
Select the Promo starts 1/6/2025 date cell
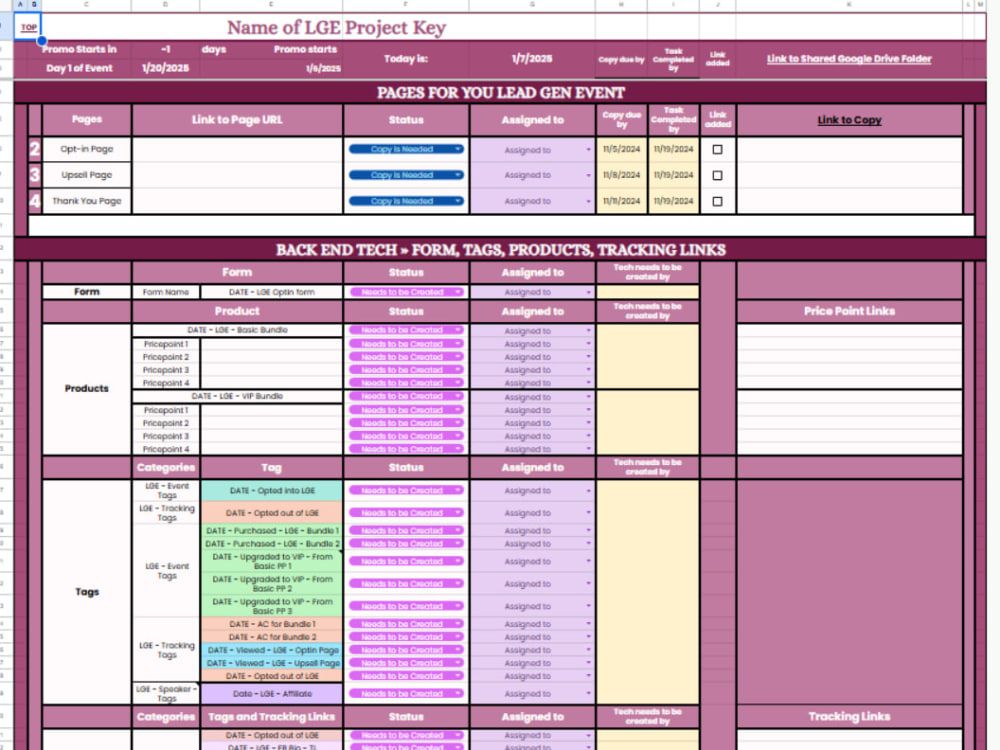(323, 68)
